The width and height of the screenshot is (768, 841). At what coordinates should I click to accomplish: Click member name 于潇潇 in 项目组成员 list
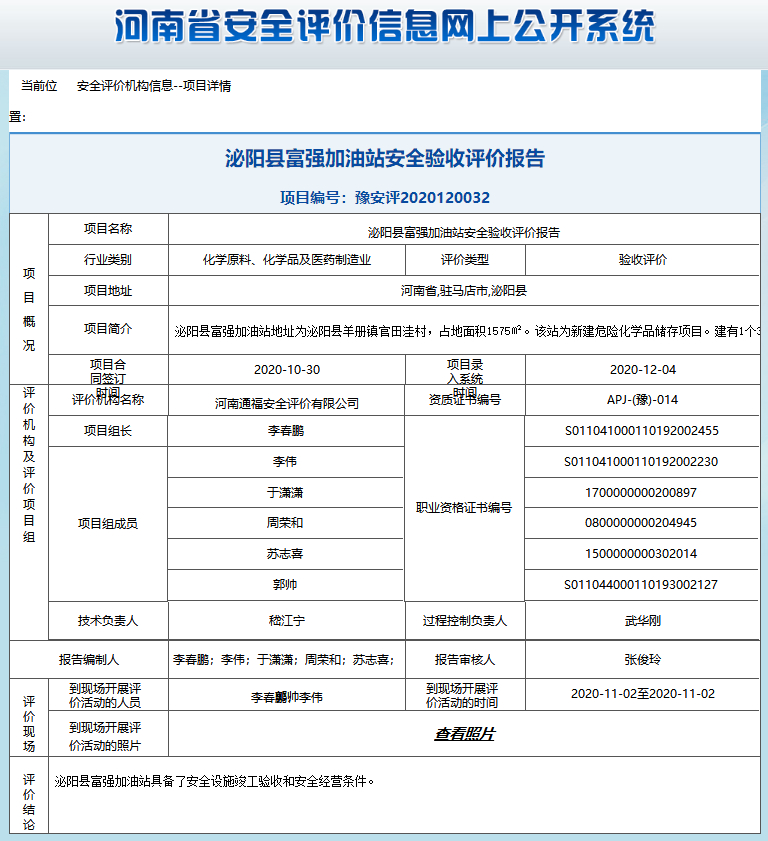point(285,493)
